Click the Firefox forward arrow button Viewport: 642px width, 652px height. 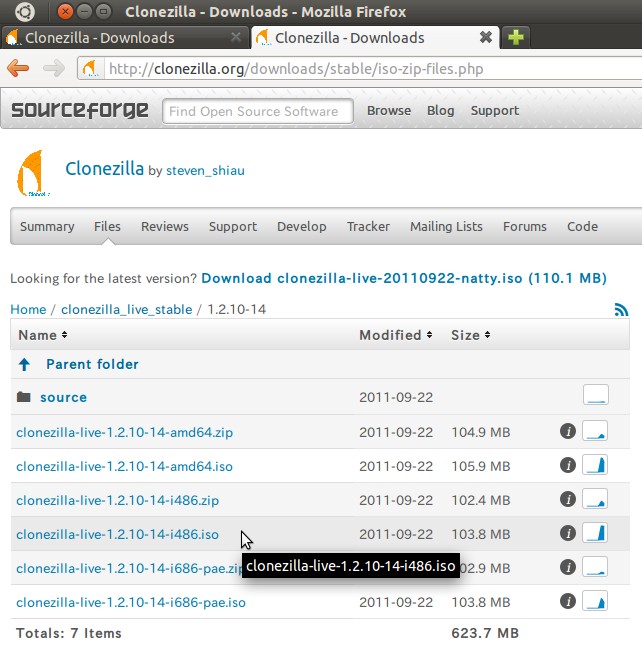[54, 68]
